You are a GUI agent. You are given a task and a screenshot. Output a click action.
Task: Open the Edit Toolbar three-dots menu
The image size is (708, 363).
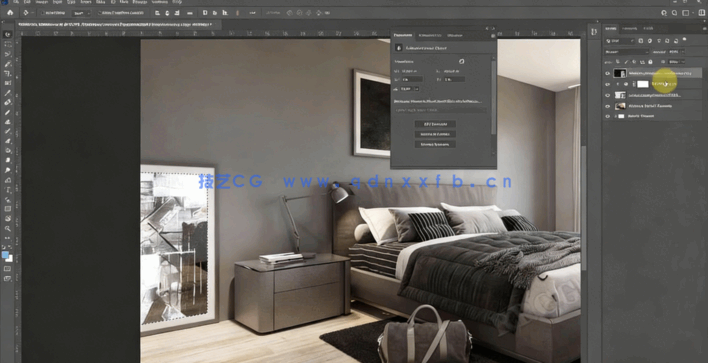pos(8,237)
